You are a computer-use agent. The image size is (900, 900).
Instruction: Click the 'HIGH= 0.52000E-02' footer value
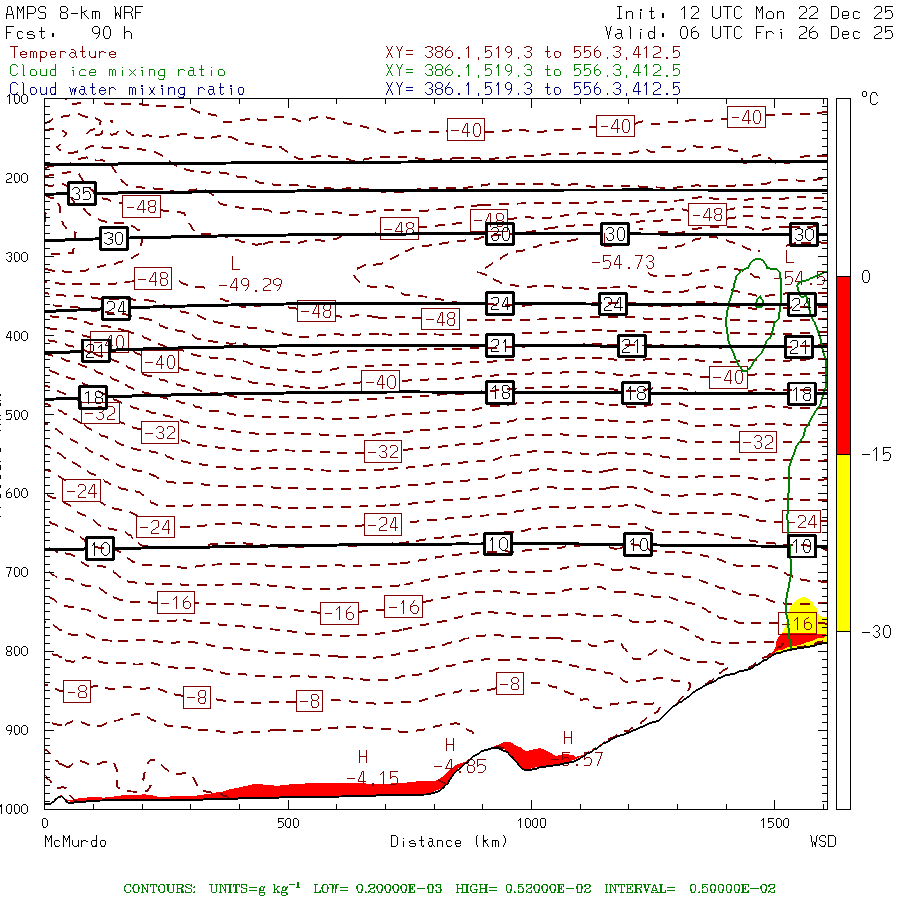click(523, 889)
